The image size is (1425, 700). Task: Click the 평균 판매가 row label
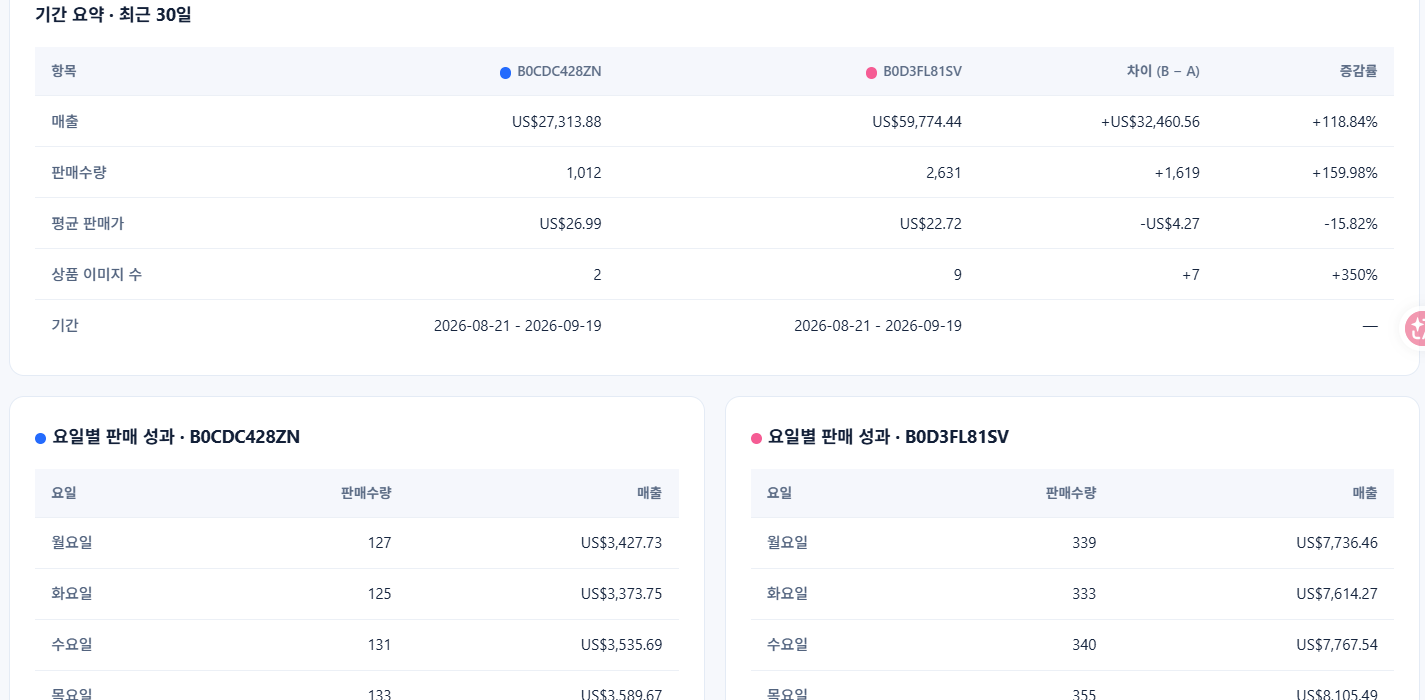pos(88,223)
